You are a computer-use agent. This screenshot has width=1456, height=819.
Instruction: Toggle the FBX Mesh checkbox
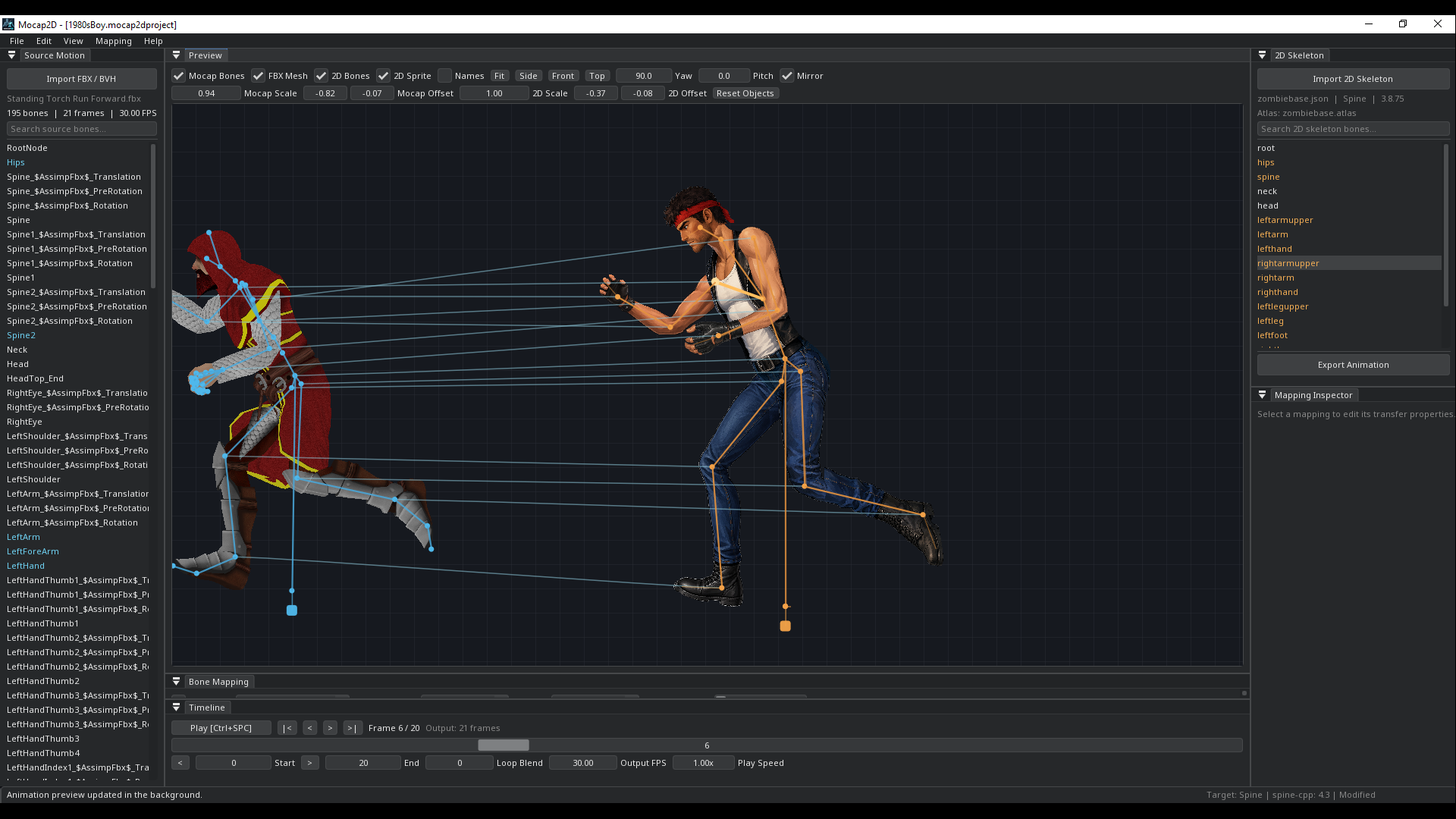click(259, 76)
